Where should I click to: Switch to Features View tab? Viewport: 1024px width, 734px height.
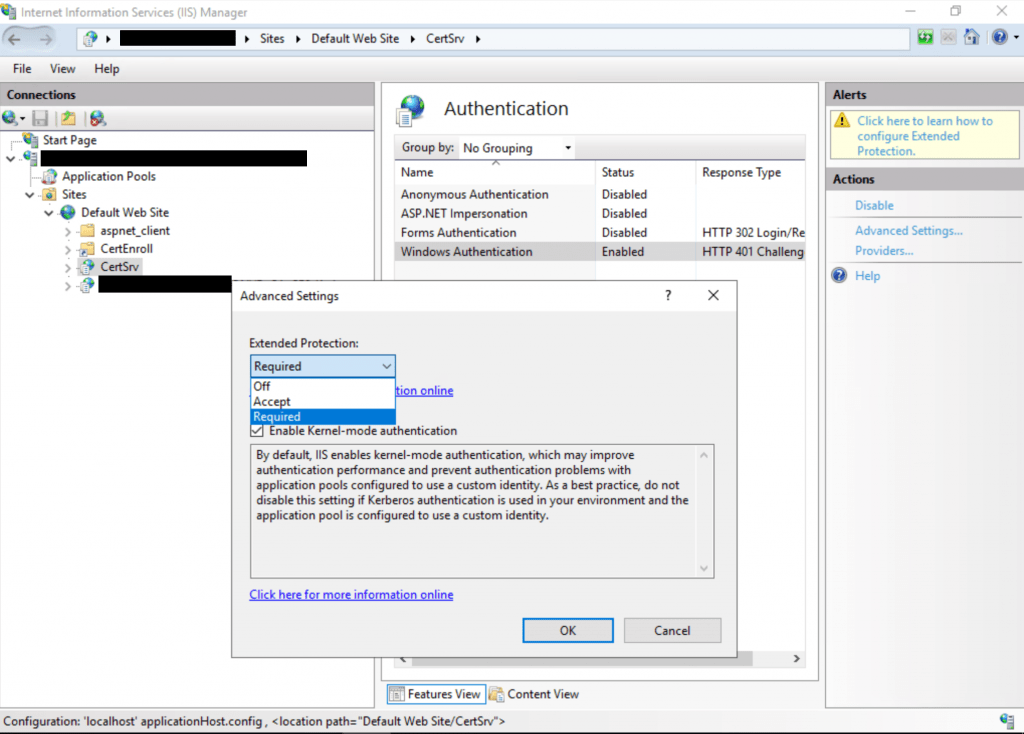[x=436, y=694]
